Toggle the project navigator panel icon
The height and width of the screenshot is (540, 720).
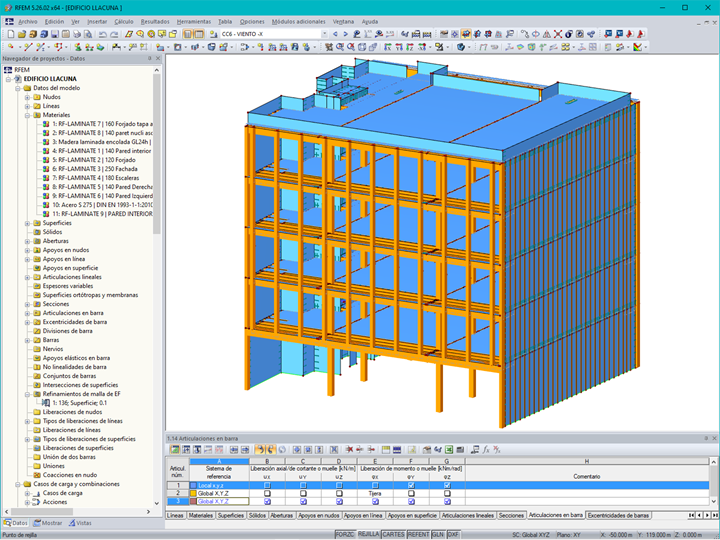pyautogui.click(x=188, y=34)
